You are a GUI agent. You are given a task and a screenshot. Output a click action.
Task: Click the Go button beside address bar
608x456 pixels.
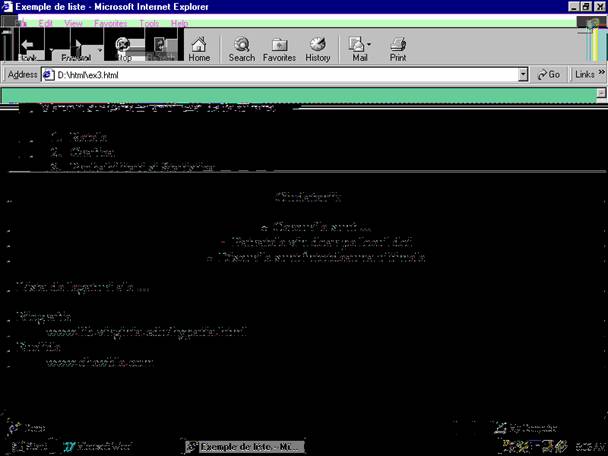coord(548,75)
